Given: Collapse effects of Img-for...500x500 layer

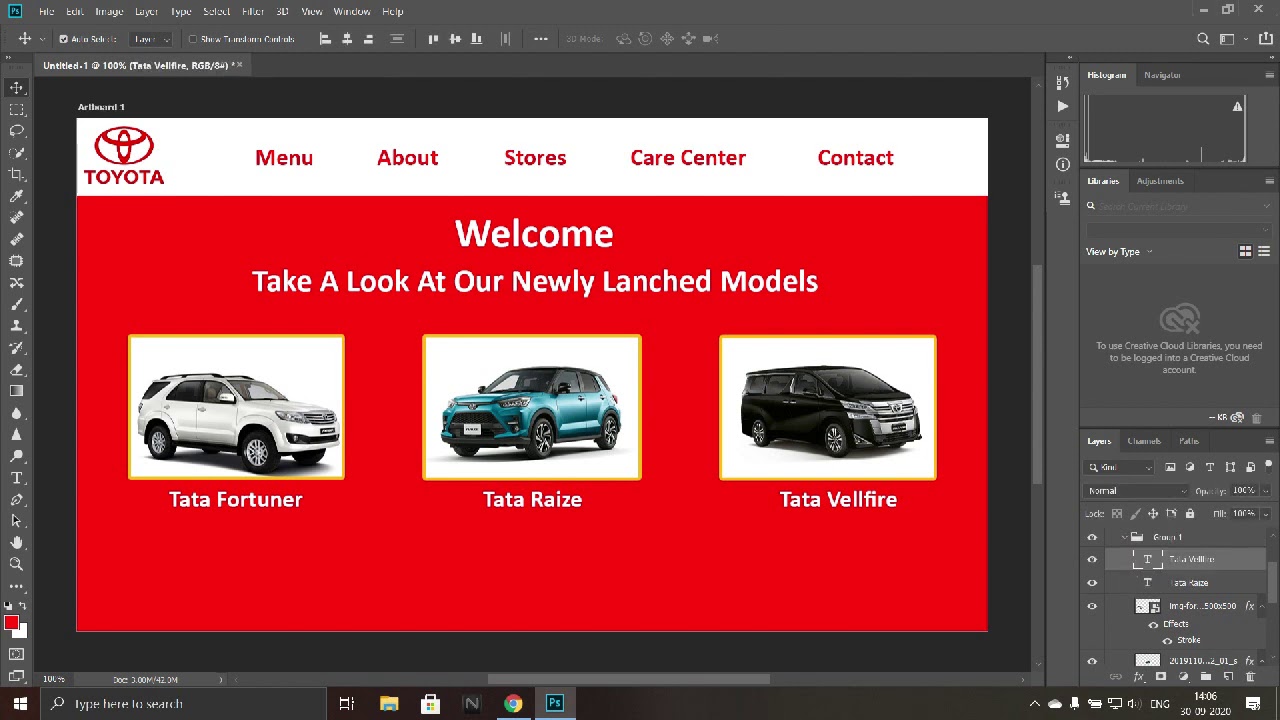Looking at the screenshot, I should [1264, 606].
